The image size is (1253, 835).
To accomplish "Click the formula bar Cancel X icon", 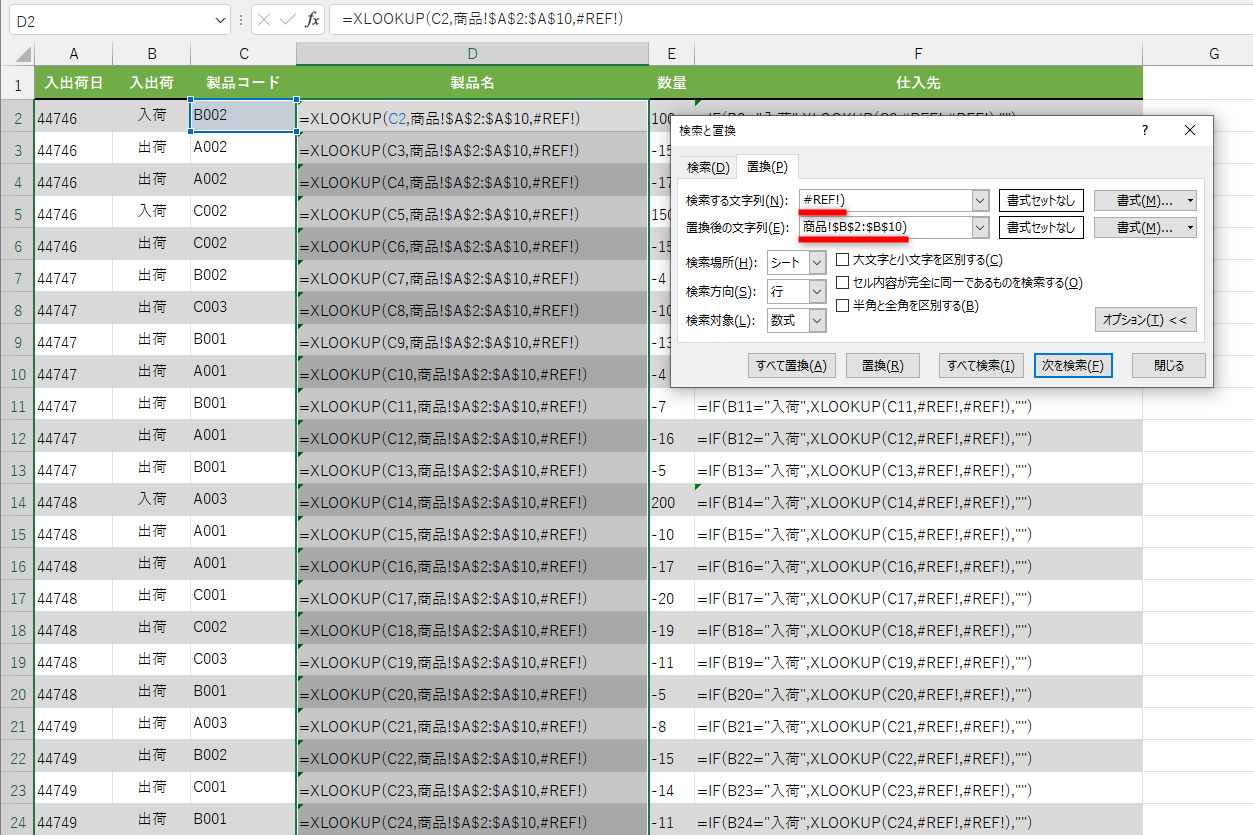I will click(264, 20).
